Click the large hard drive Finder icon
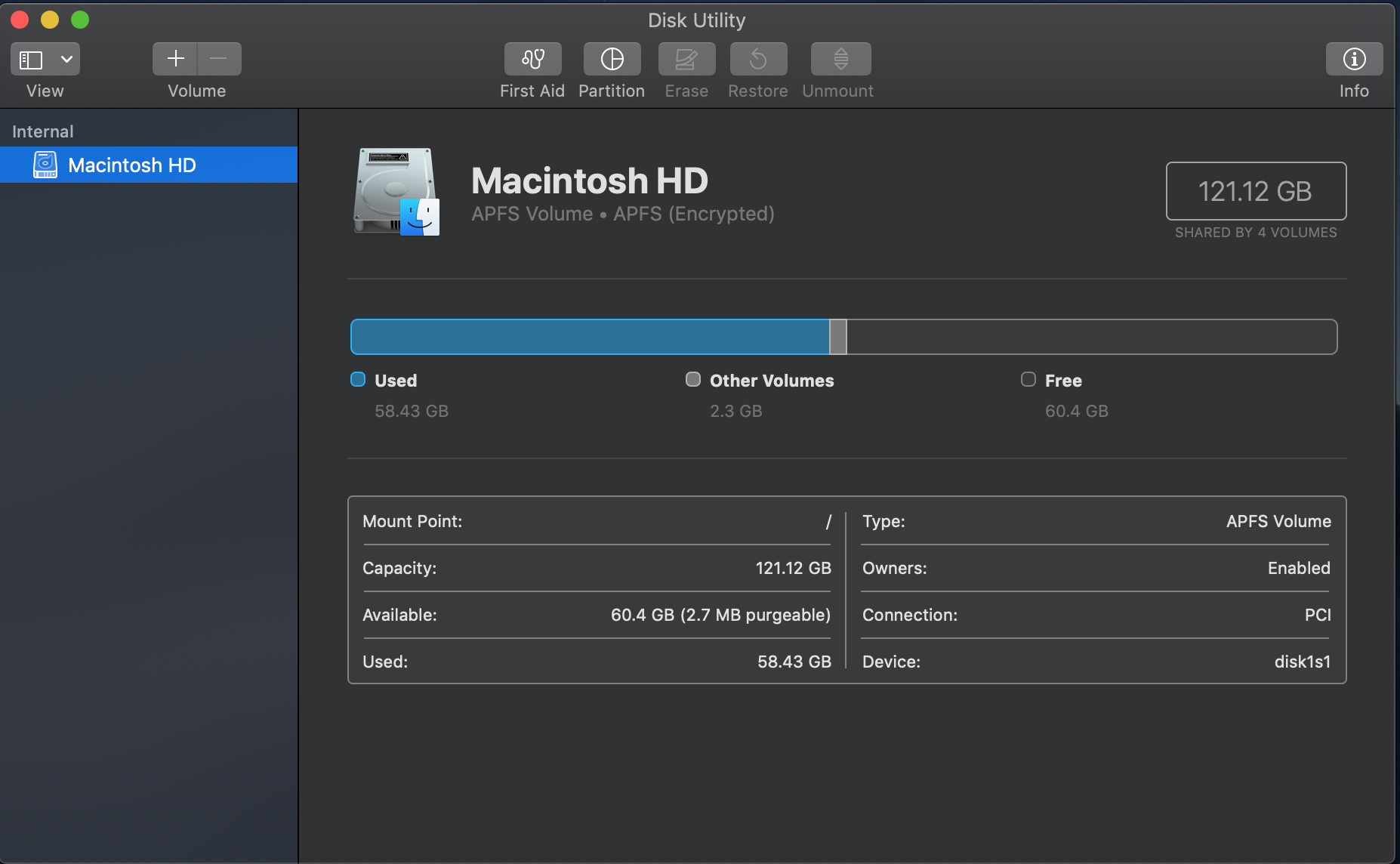 tap(396, 192)
